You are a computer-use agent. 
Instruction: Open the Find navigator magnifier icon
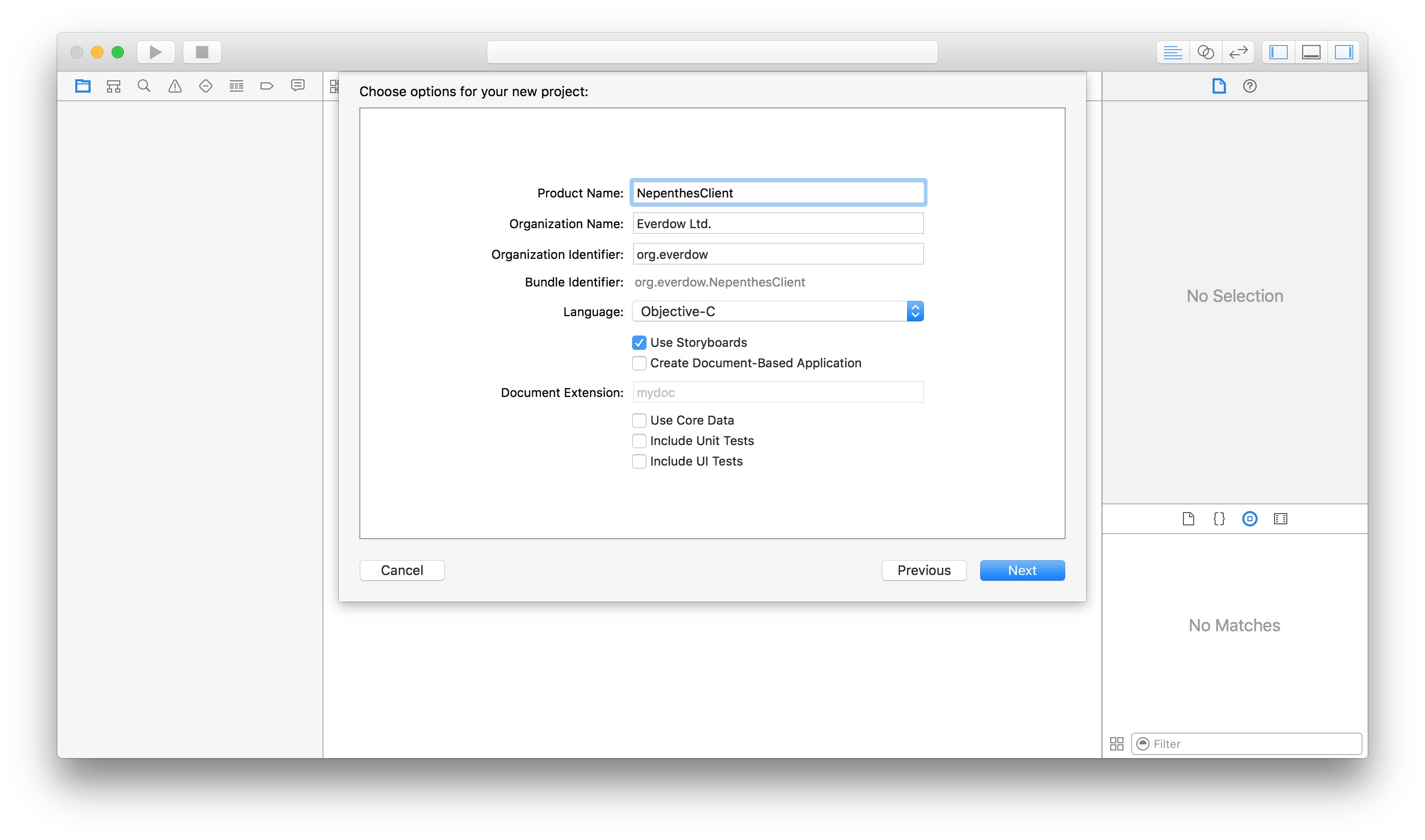click(x=144, y=86)
